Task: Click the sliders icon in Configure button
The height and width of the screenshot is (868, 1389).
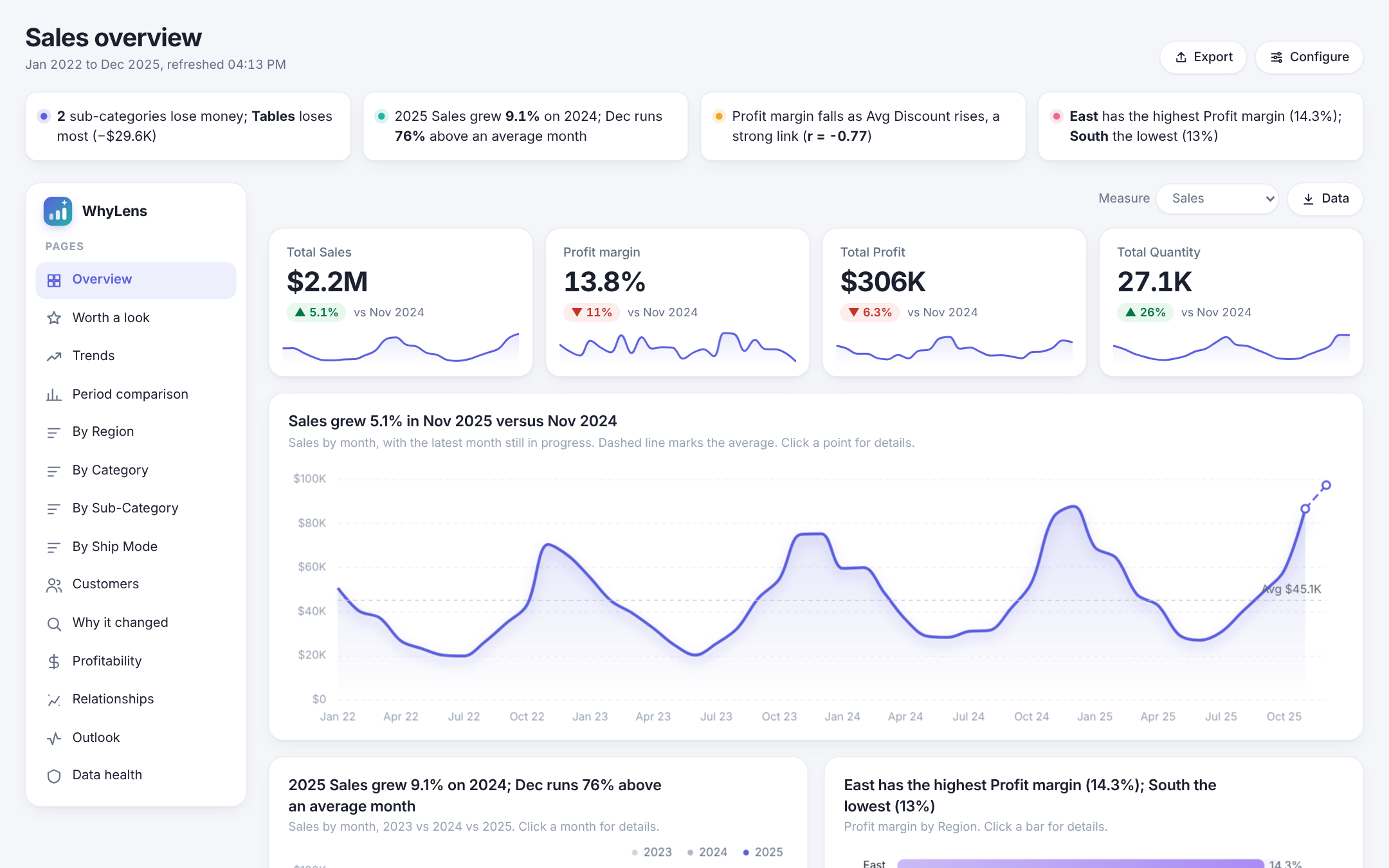Action: [x=1276, y=57]
